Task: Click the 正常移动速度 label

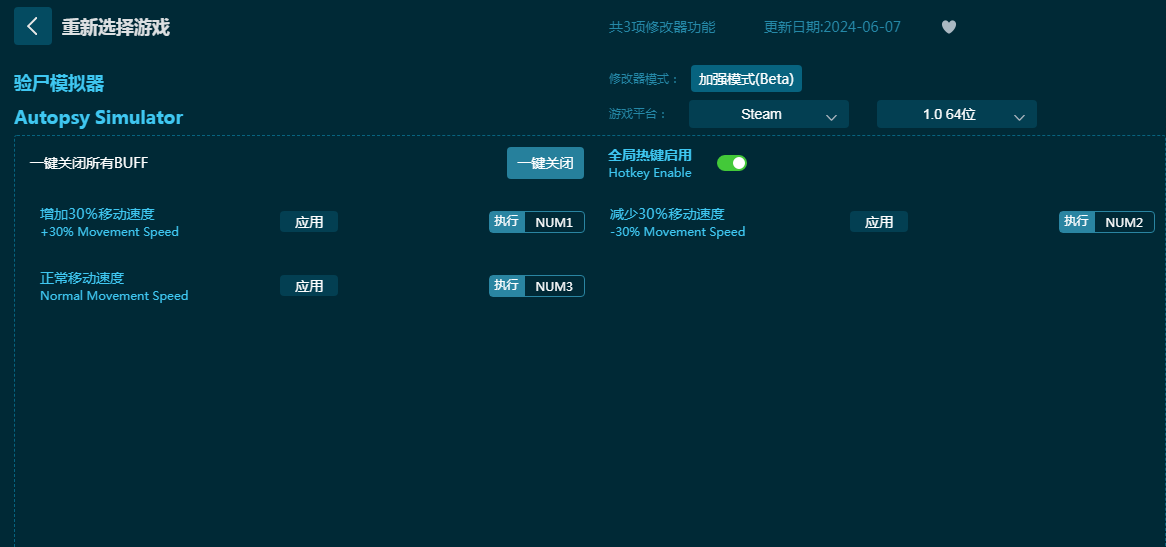Action: point(82,278)
